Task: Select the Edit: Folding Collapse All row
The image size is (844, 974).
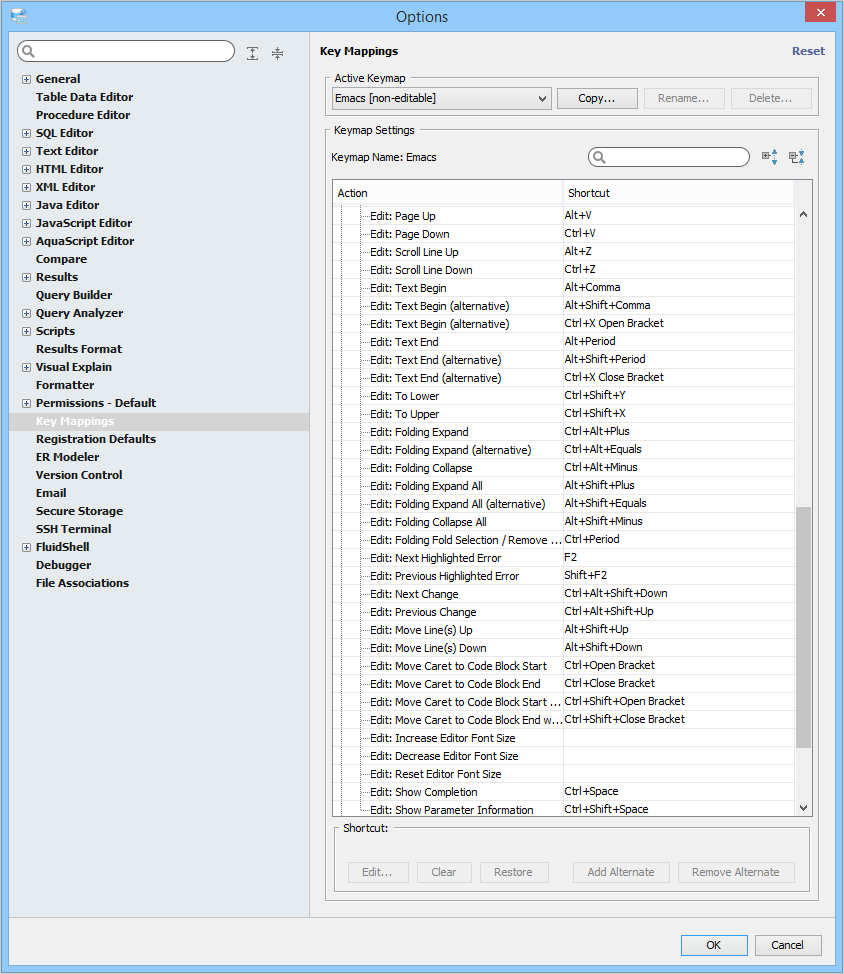Action: (x=564, y=522)
